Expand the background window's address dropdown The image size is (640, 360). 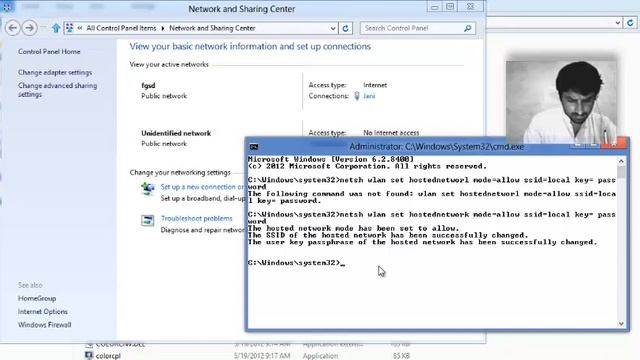[x=618, y=23]
